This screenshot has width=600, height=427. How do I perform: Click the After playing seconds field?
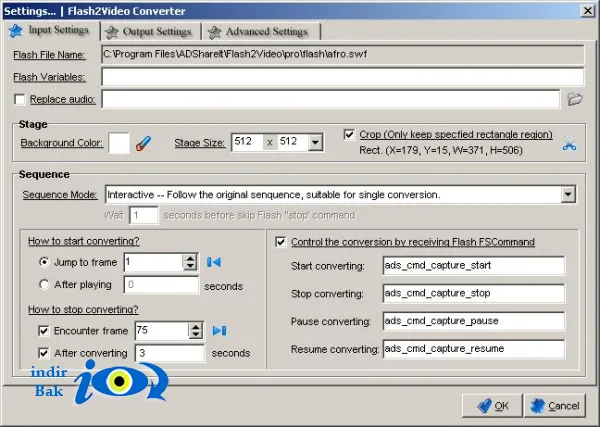[x=161, y=285]
